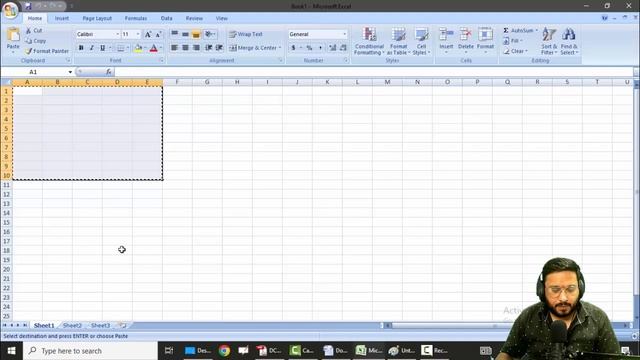Image resolution: width=640 pixels, height=360 pixels.
Task: Open the Calibri font name dropdown
Action: click(x=117, y=34)
